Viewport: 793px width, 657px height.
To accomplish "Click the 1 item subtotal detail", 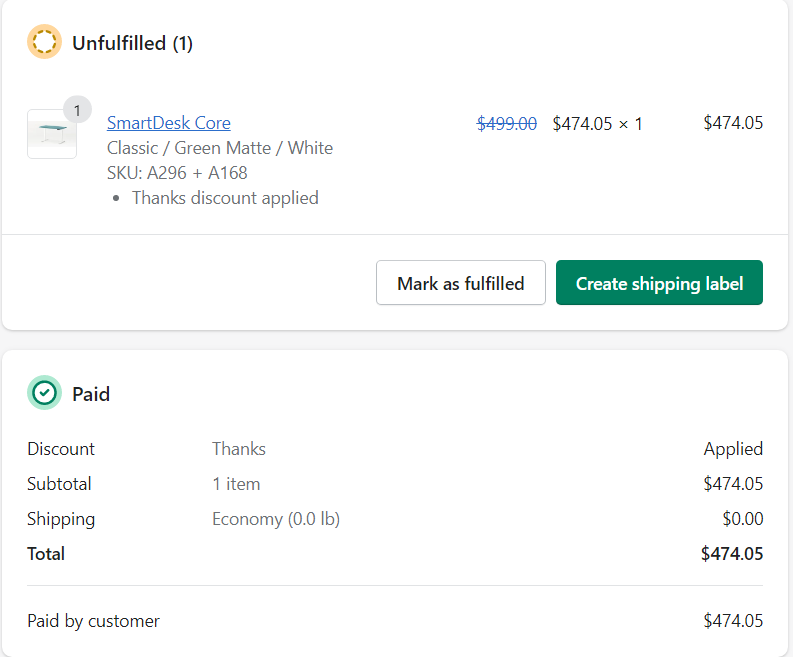I will click(x=236, y=483).
